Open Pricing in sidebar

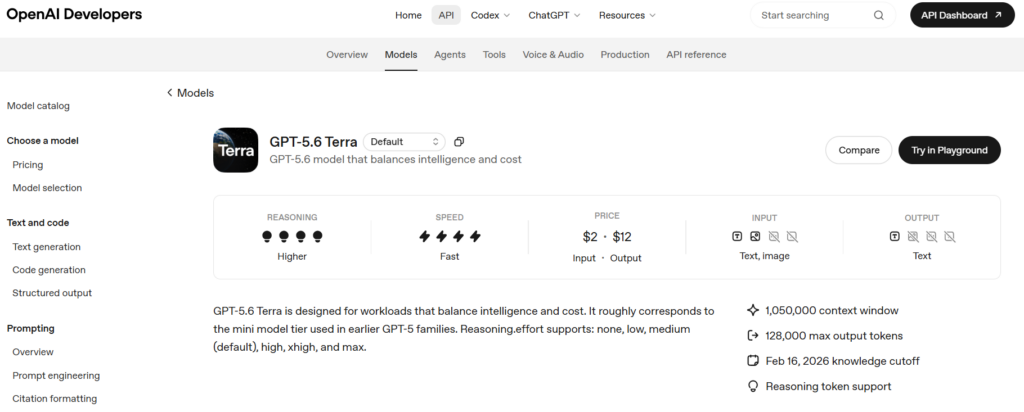[27, 165]
